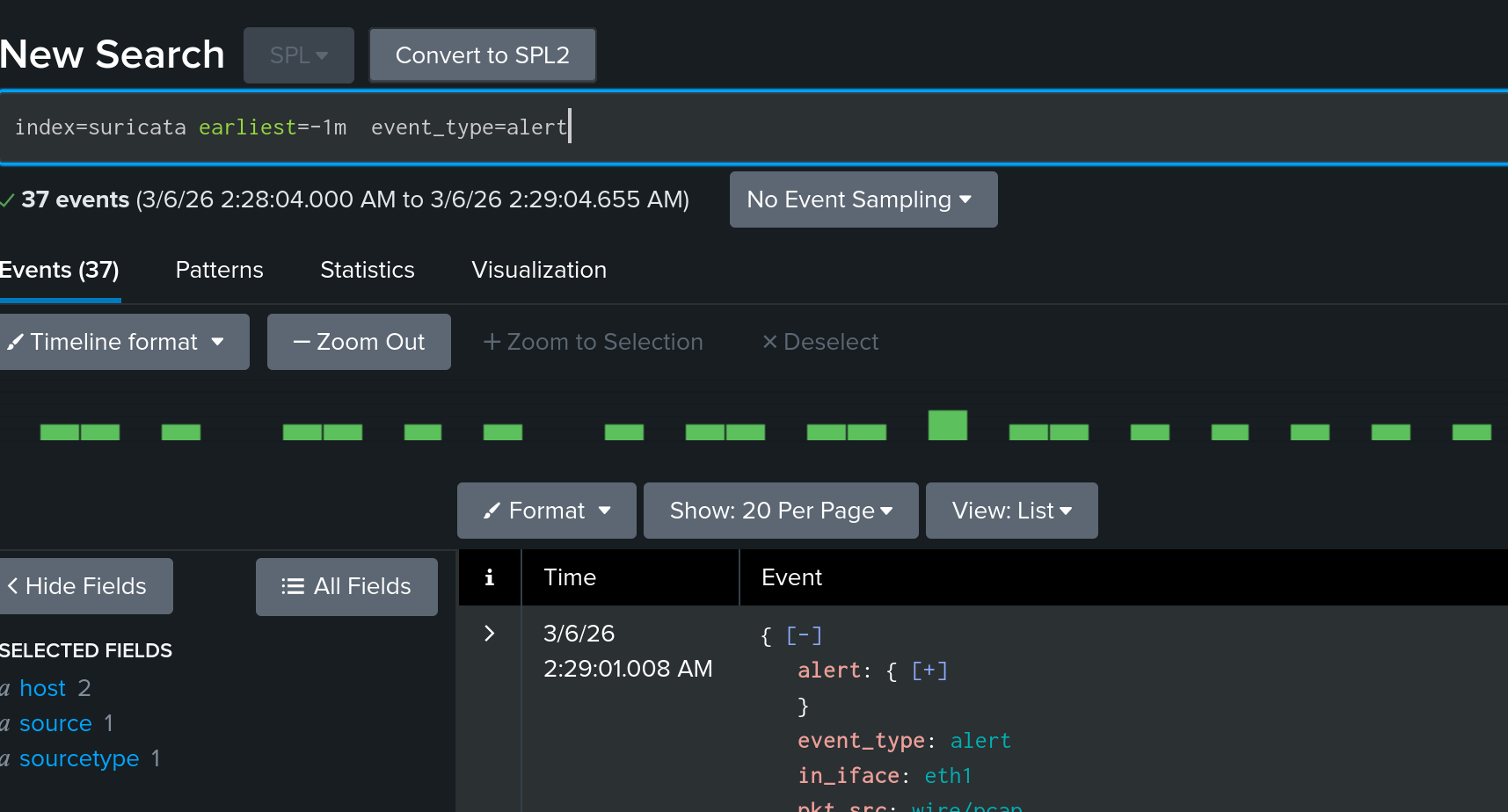
Task: Select the info column header icon
Action: (490, 577)
